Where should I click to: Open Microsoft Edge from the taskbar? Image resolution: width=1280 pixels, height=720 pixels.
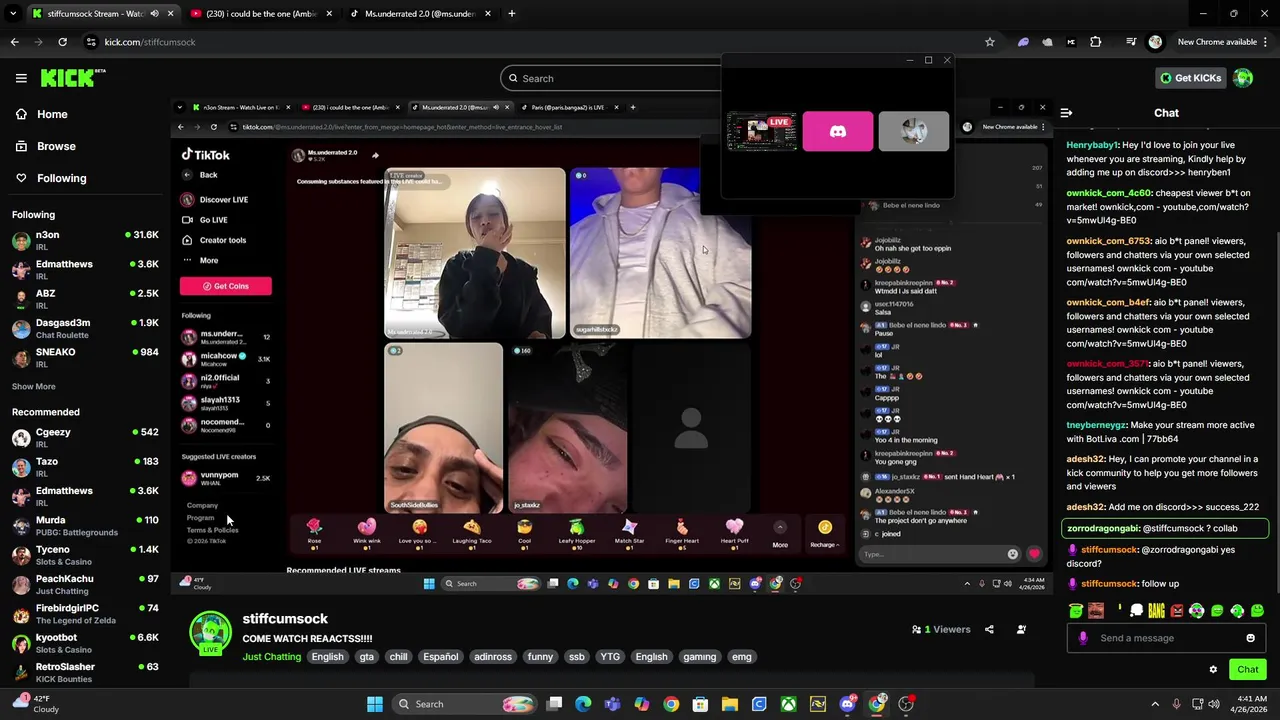pyautogui.click(x=583, y=704)
